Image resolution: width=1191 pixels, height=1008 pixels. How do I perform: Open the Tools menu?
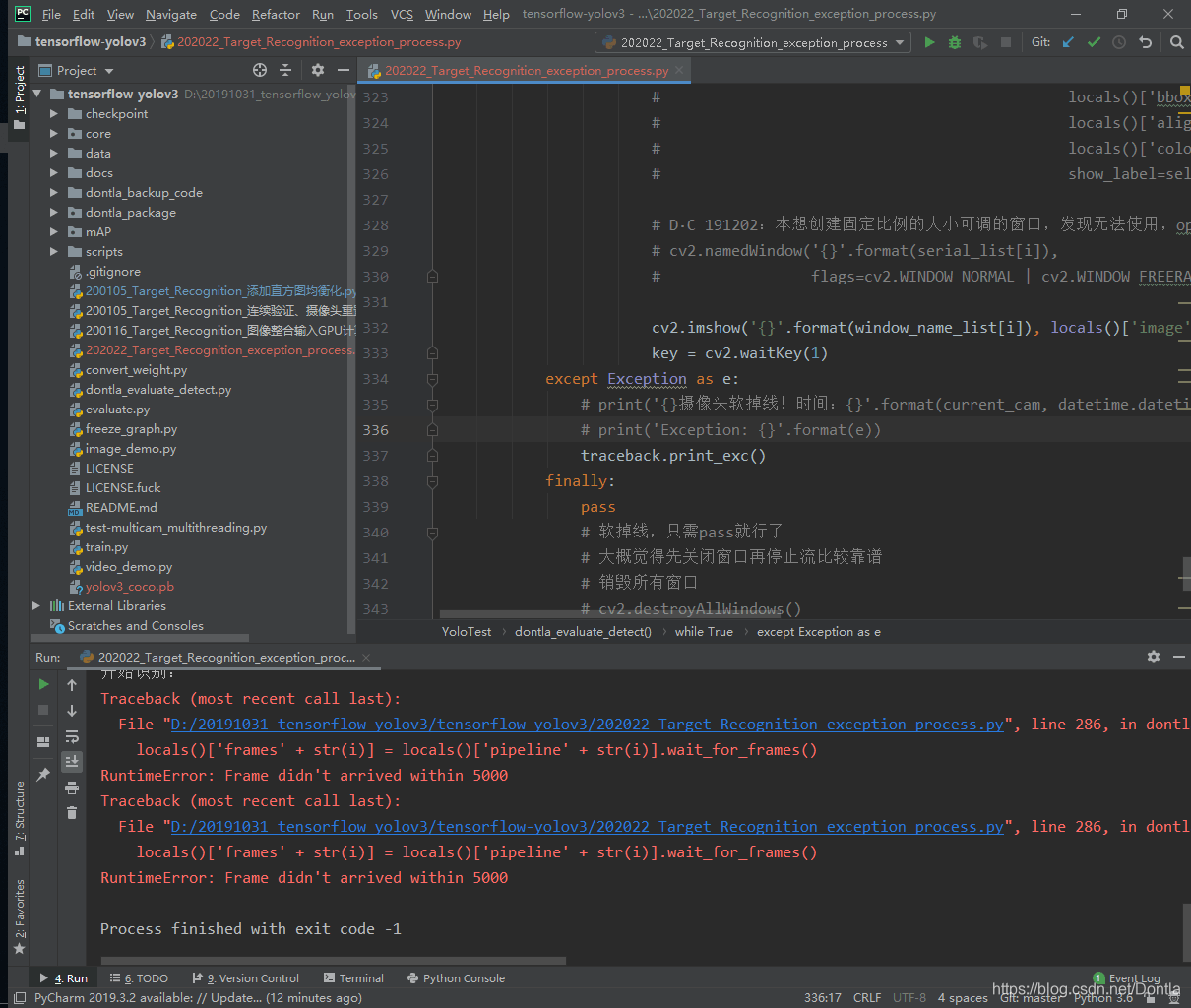(362, 14)
